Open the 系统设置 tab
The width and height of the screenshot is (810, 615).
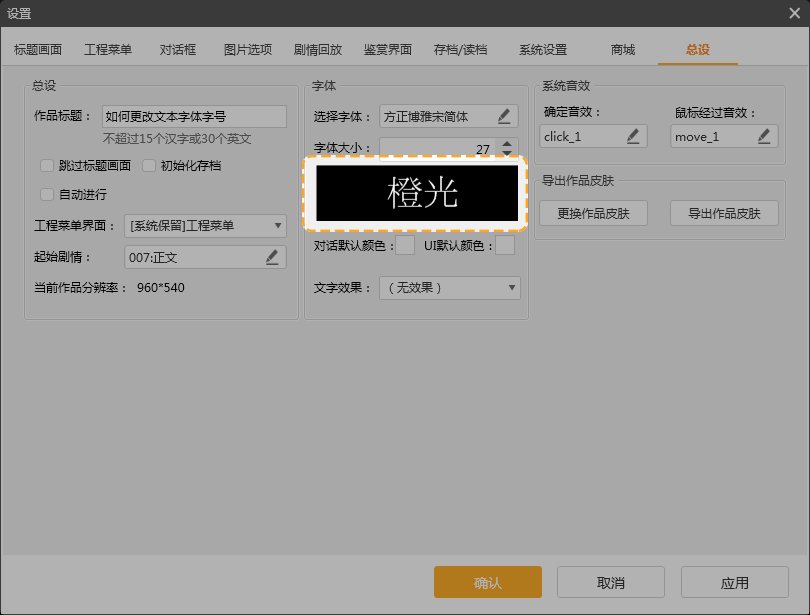543,49
